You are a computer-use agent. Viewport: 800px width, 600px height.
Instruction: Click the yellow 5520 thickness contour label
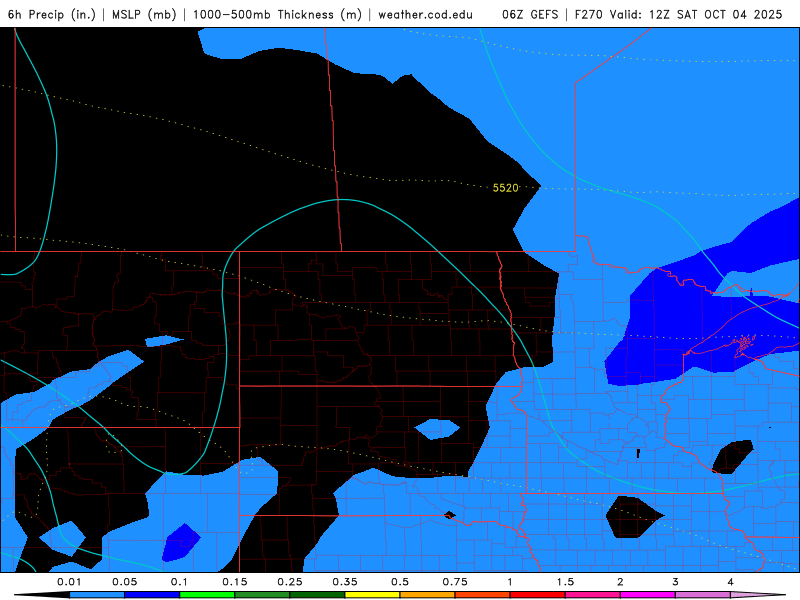[506, 188]
